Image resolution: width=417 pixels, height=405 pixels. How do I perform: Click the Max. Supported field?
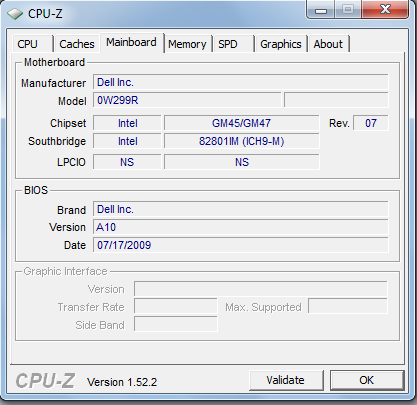[348, 306]
